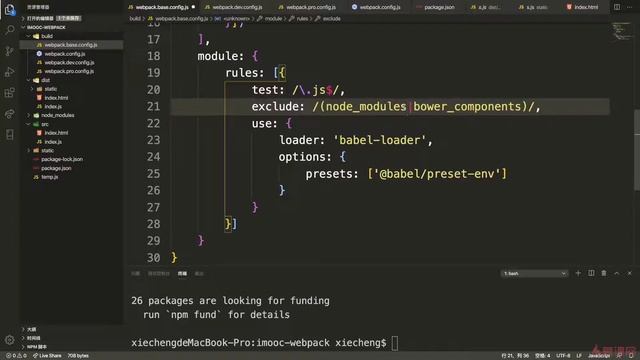Expand the outline section in sidebar
Image resolution: width=640 pixels, height=360 pixels.
(x=31, y=329)
